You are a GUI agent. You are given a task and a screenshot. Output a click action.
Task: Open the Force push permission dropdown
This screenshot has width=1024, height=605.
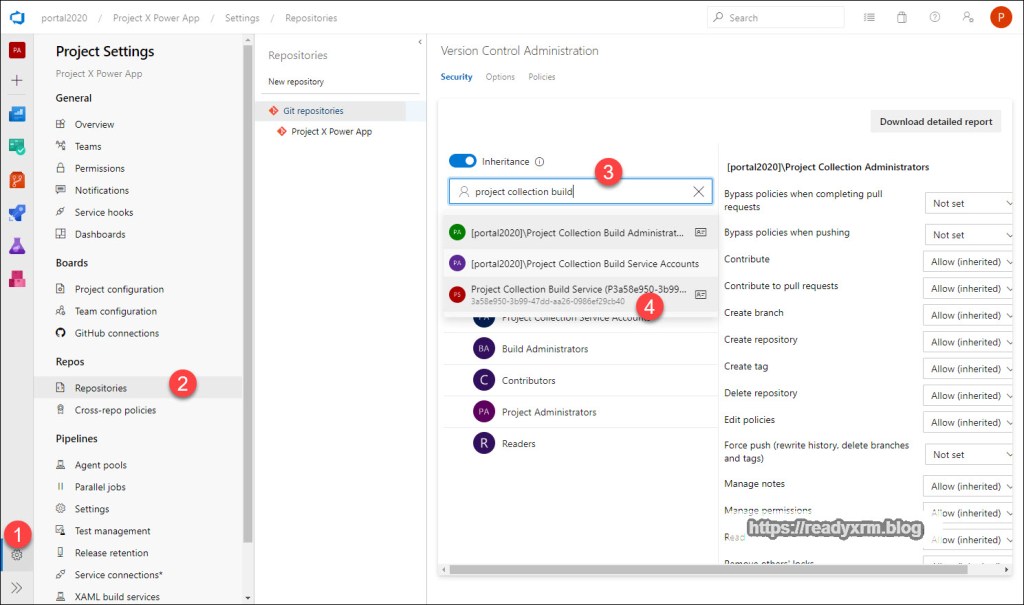(969, 454)
